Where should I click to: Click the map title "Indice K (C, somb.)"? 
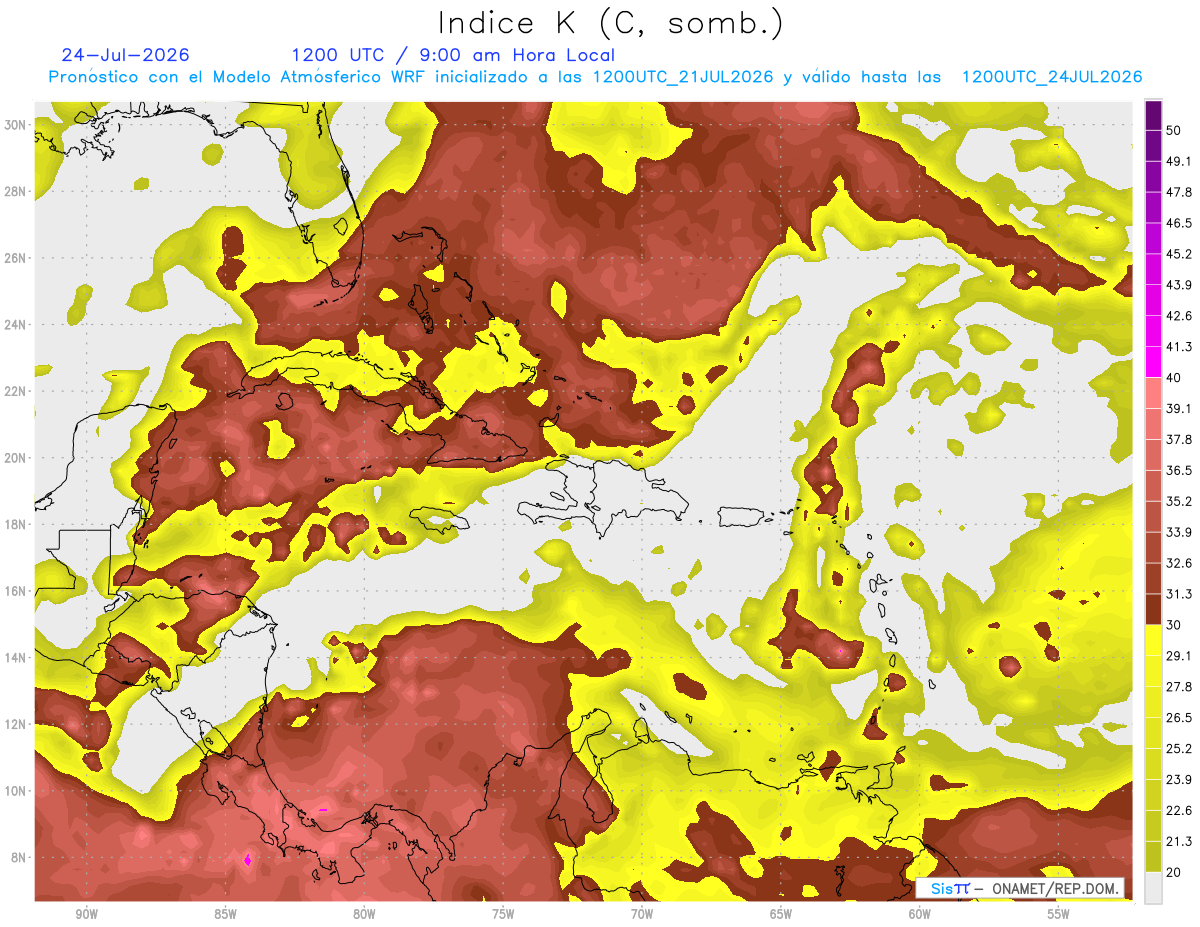click(x=611, y=24)
